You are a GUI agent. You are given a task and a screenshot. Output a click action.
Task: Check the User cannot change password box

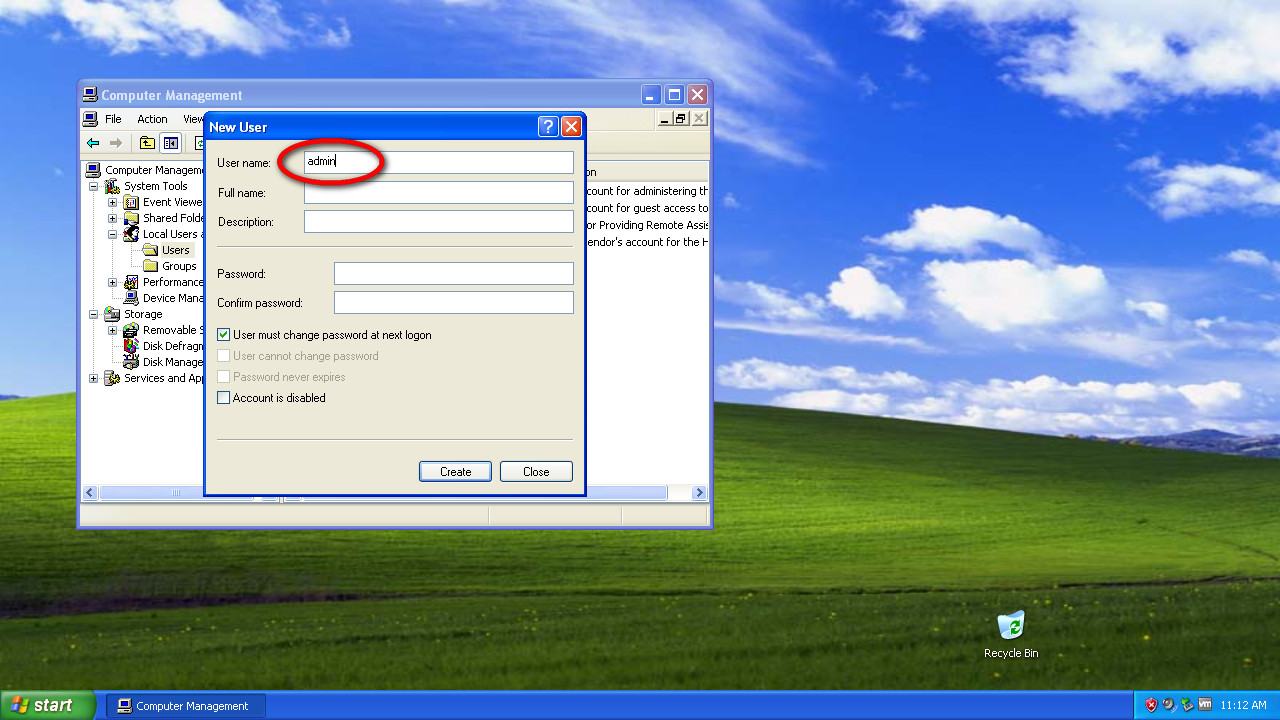(224, 356)
